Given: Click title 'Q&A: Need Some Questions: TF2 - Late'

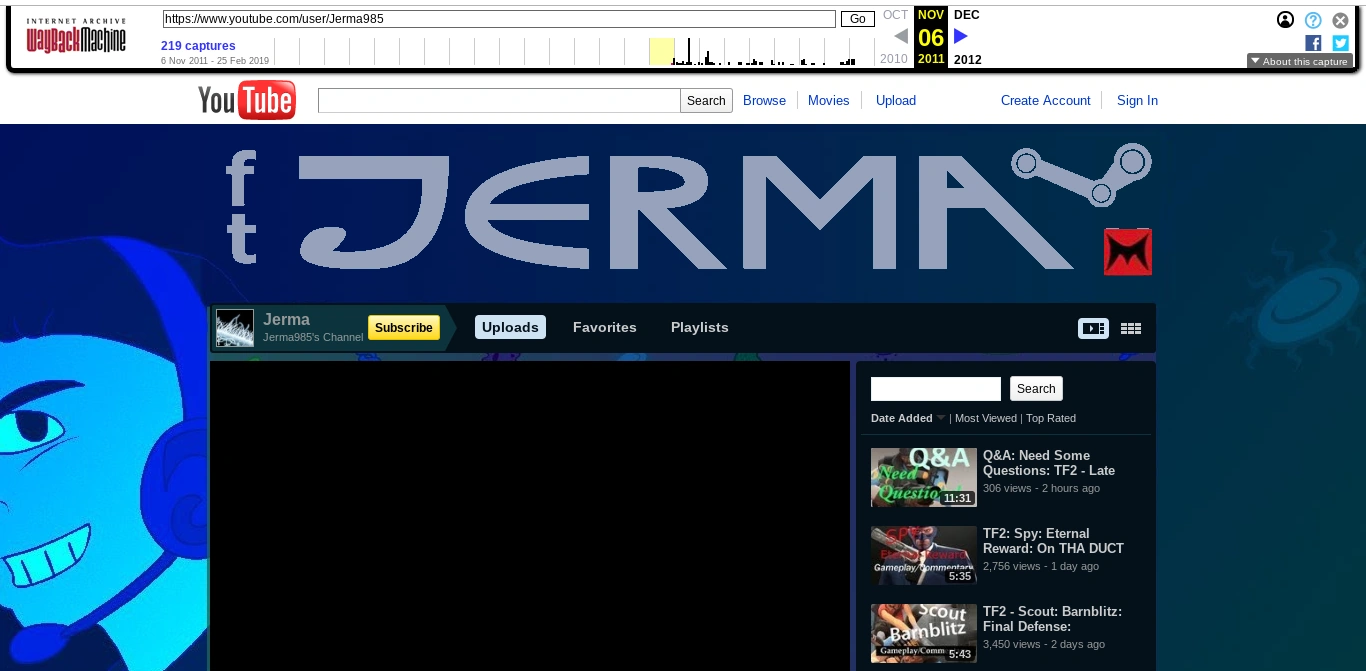Looking at the screenshot, I should click(x=1049, y=463).
